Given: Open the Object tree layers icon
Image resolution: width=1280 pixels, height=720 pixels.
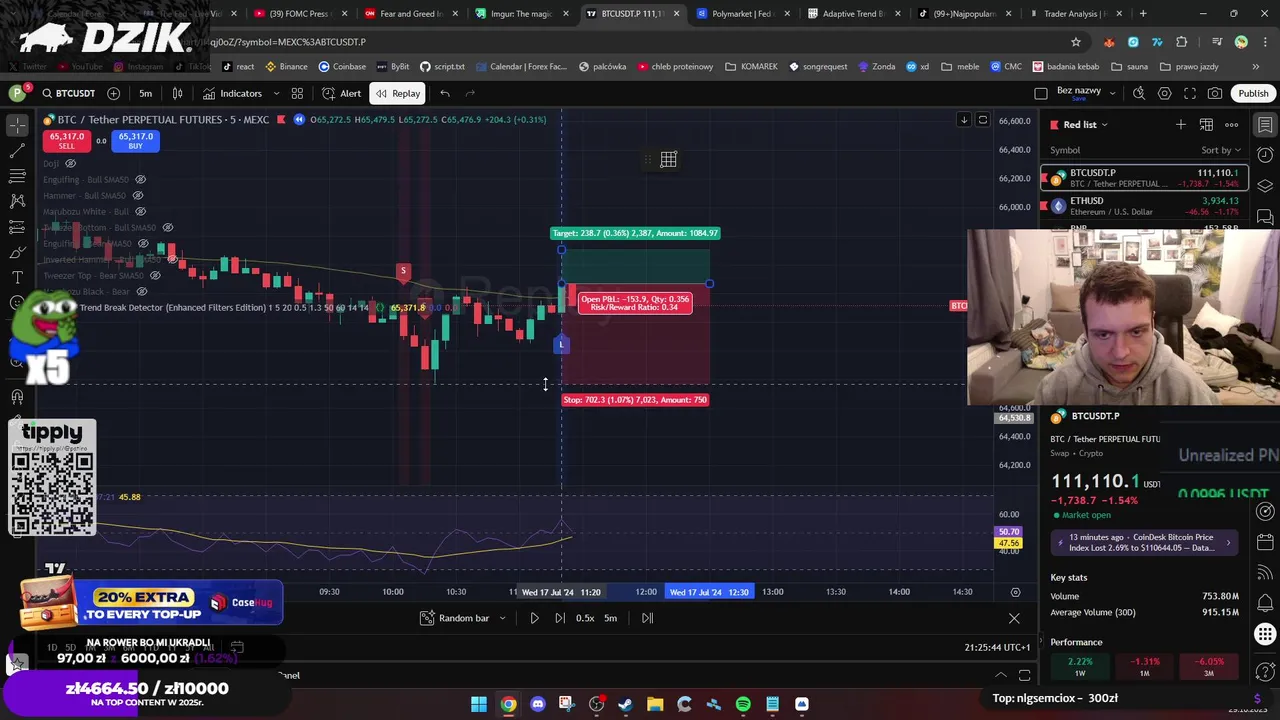Looking at the screenshot, I should [x=1265, y=186].
